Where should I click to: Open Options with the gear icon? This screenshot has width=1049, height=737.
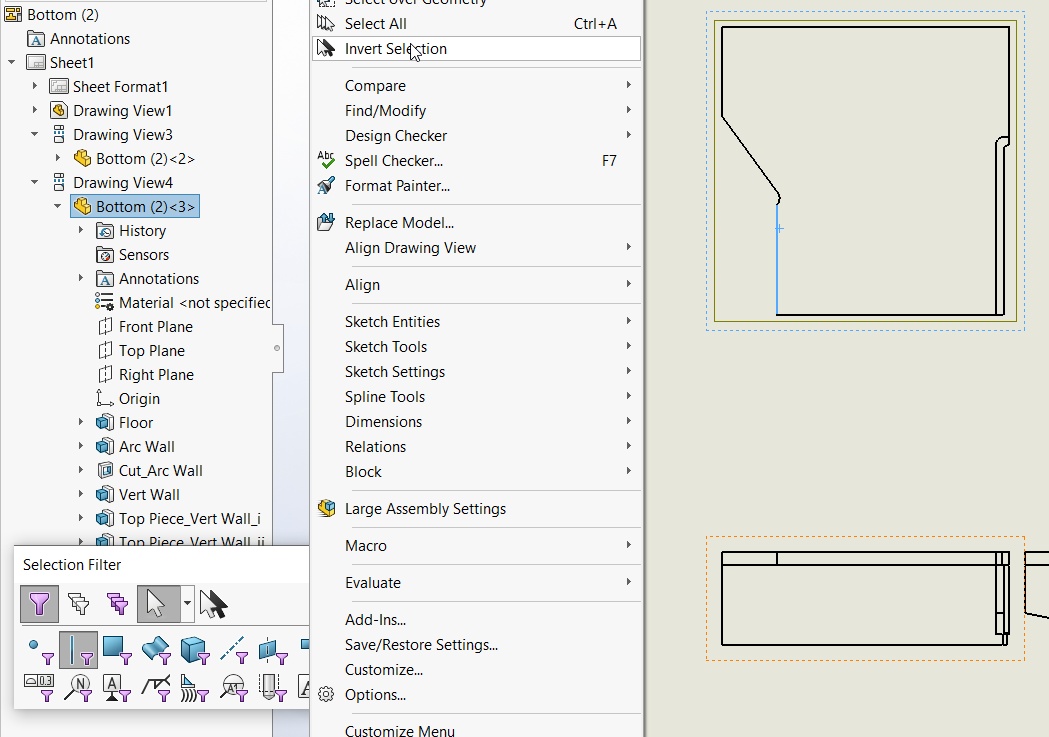point(476,695)
